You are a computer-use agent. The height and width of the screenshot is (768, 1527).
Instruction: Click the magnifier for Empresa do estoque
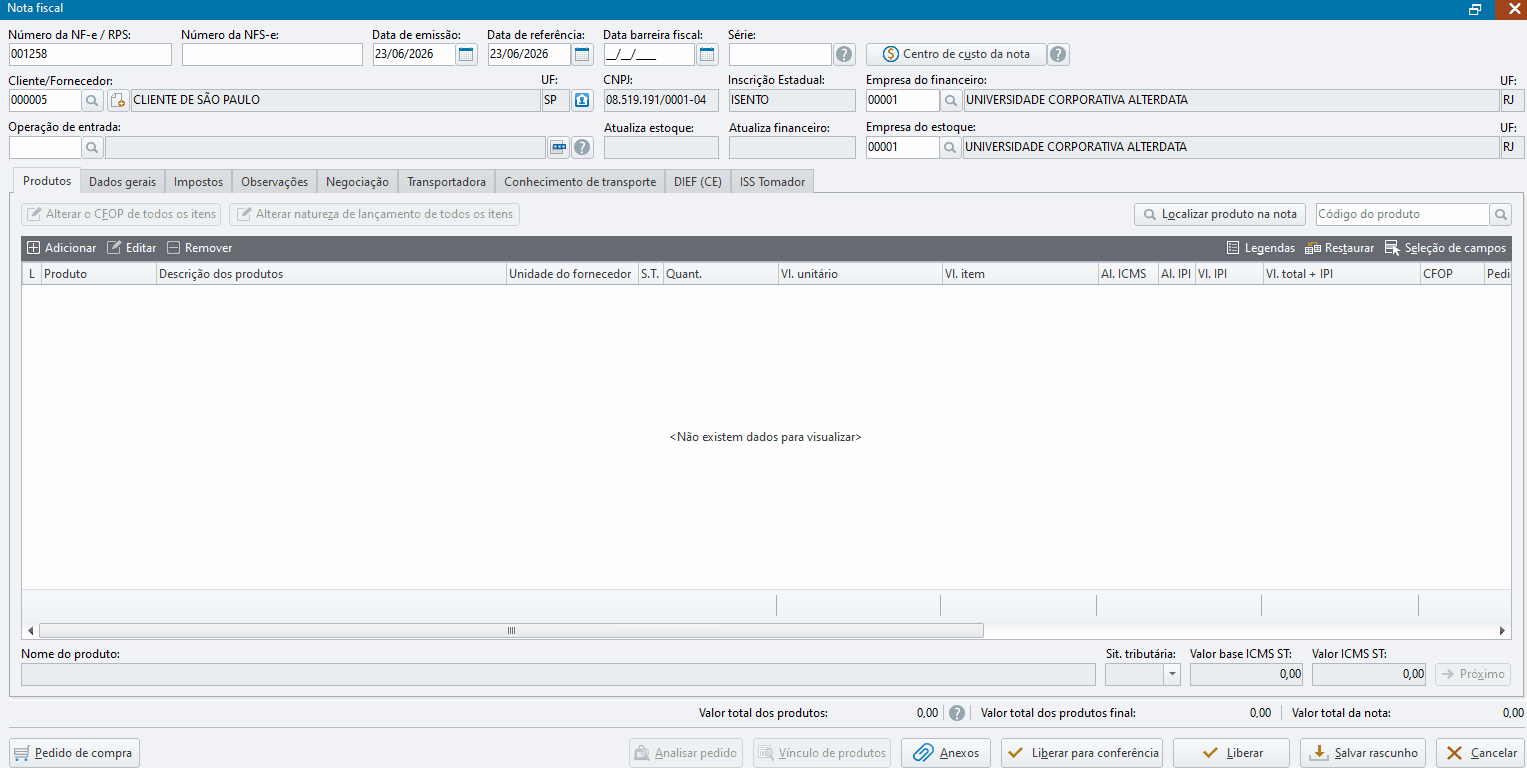point(951,147)
